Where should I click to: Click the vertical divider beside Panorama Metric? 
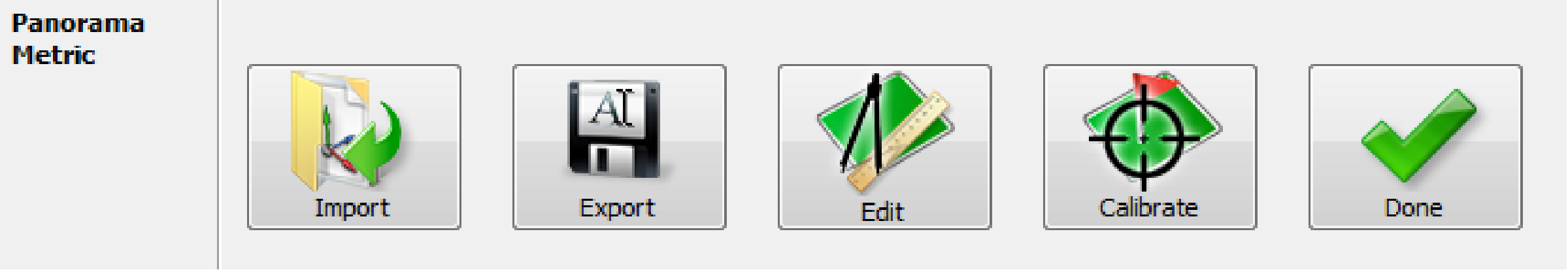point(218,135)
